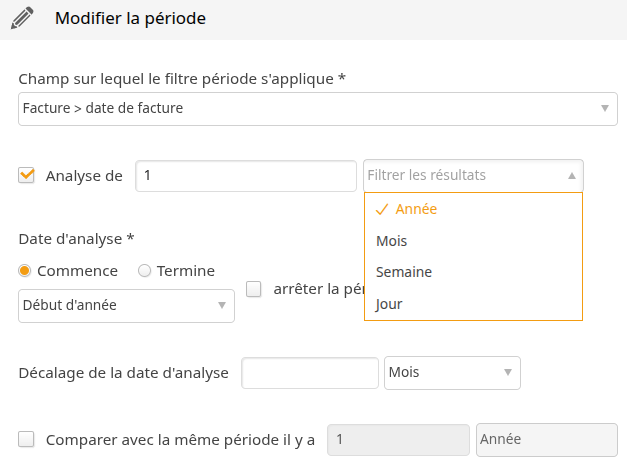Tick Comparer avec la même période checkbox
Viewport: 627px width, 465px height.
(x=26, y=439)
